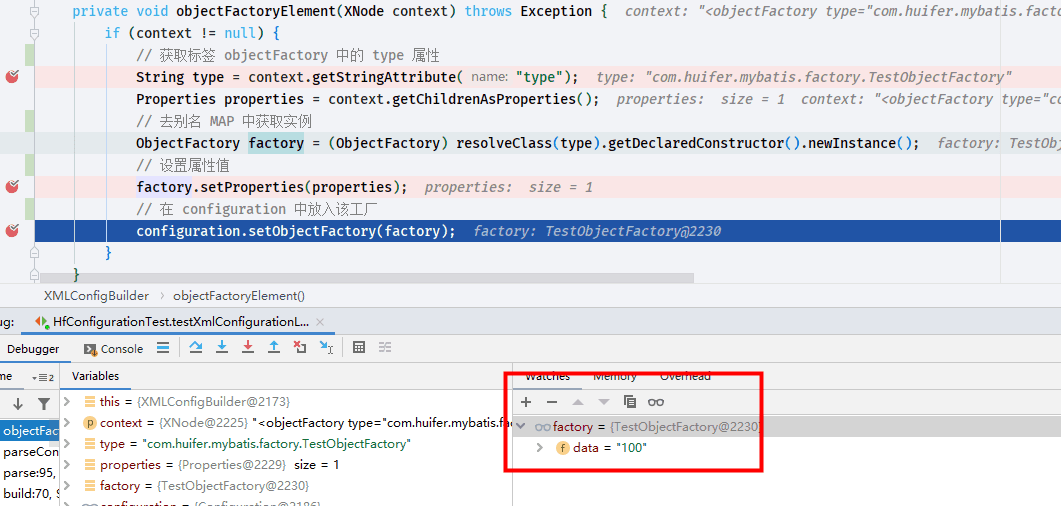Expand the type string variable
Screen dimensions: 1061x506
(x=67, y=444)
